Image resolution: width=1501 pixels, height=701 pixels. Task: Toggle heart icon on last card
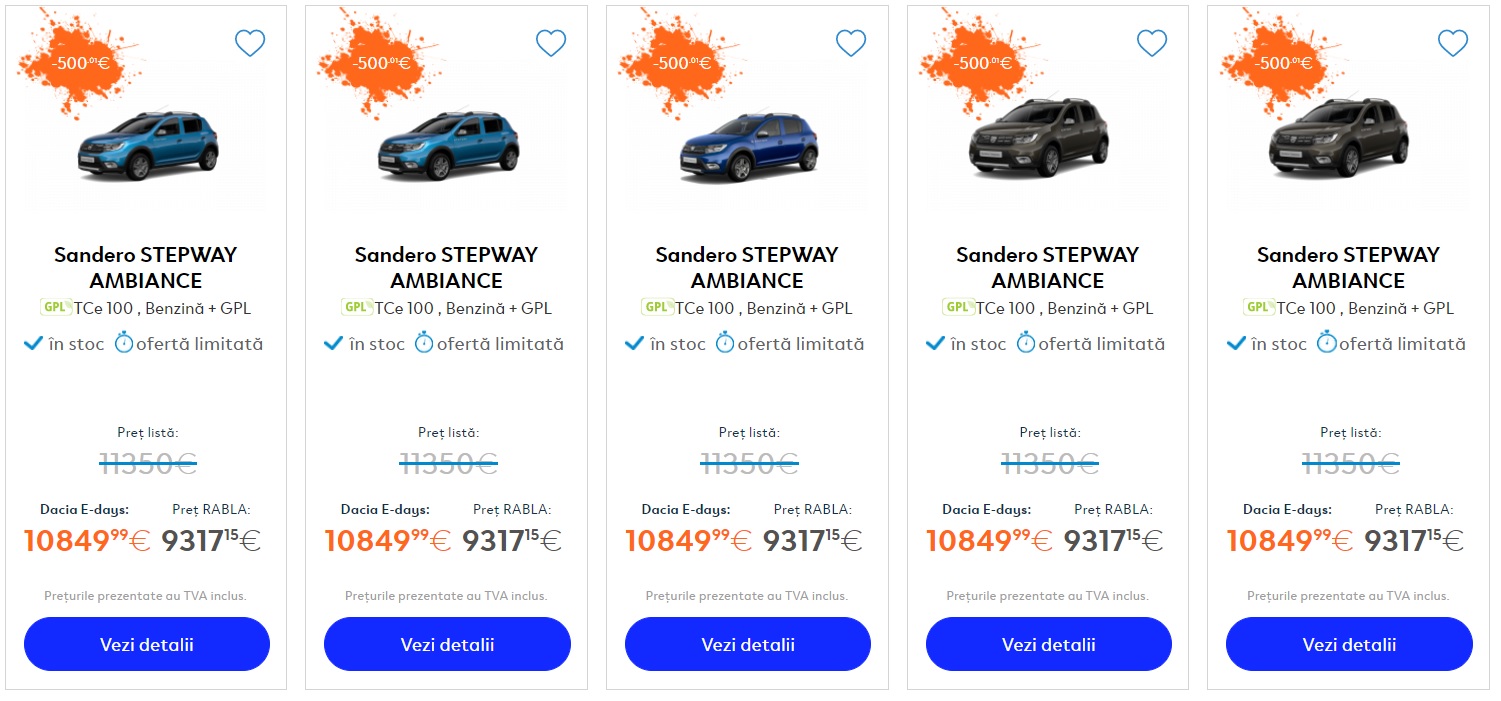(1453, 43)
